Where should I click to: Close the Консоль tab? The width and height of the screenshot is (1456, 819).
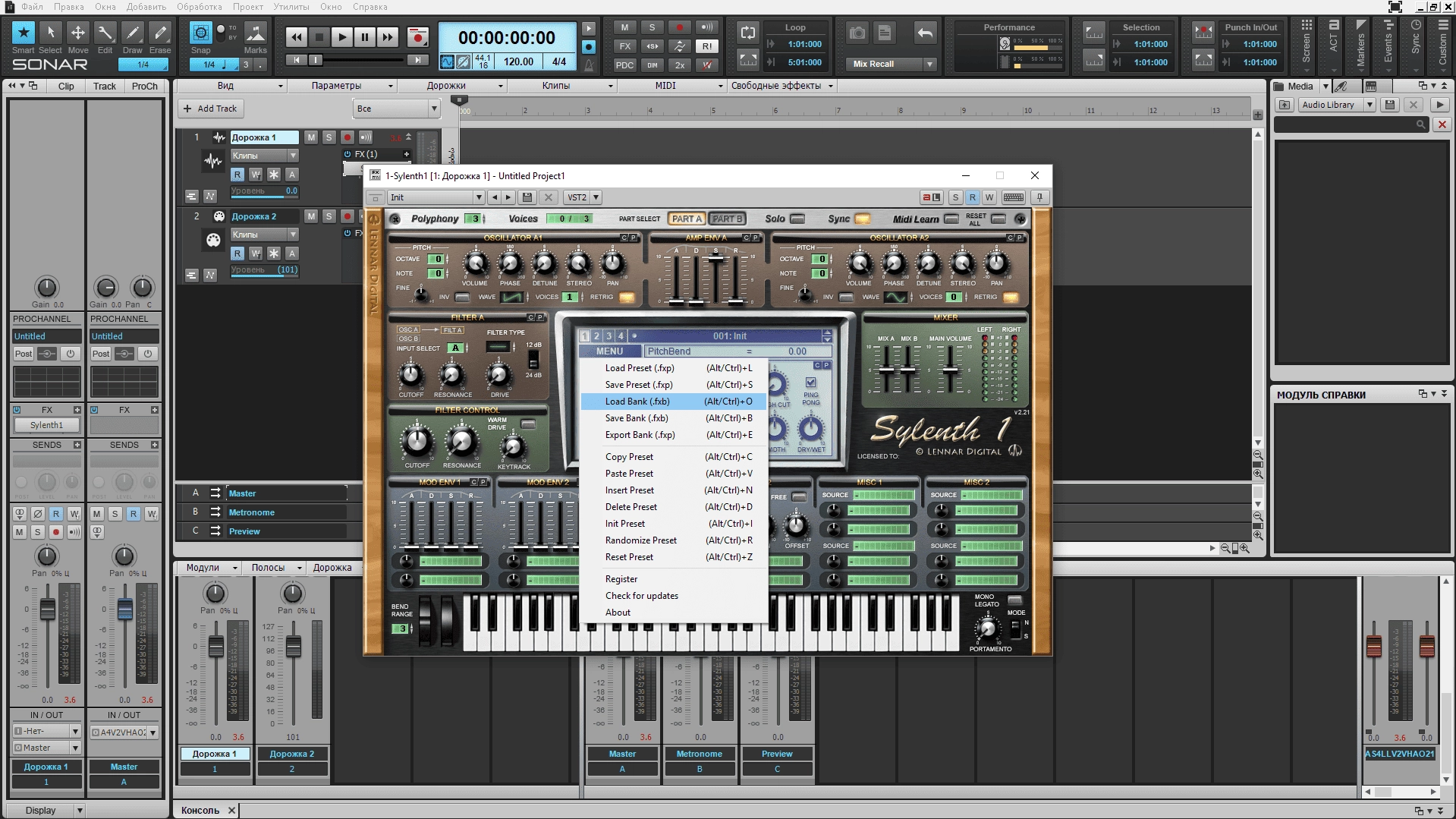coord(232,810)
